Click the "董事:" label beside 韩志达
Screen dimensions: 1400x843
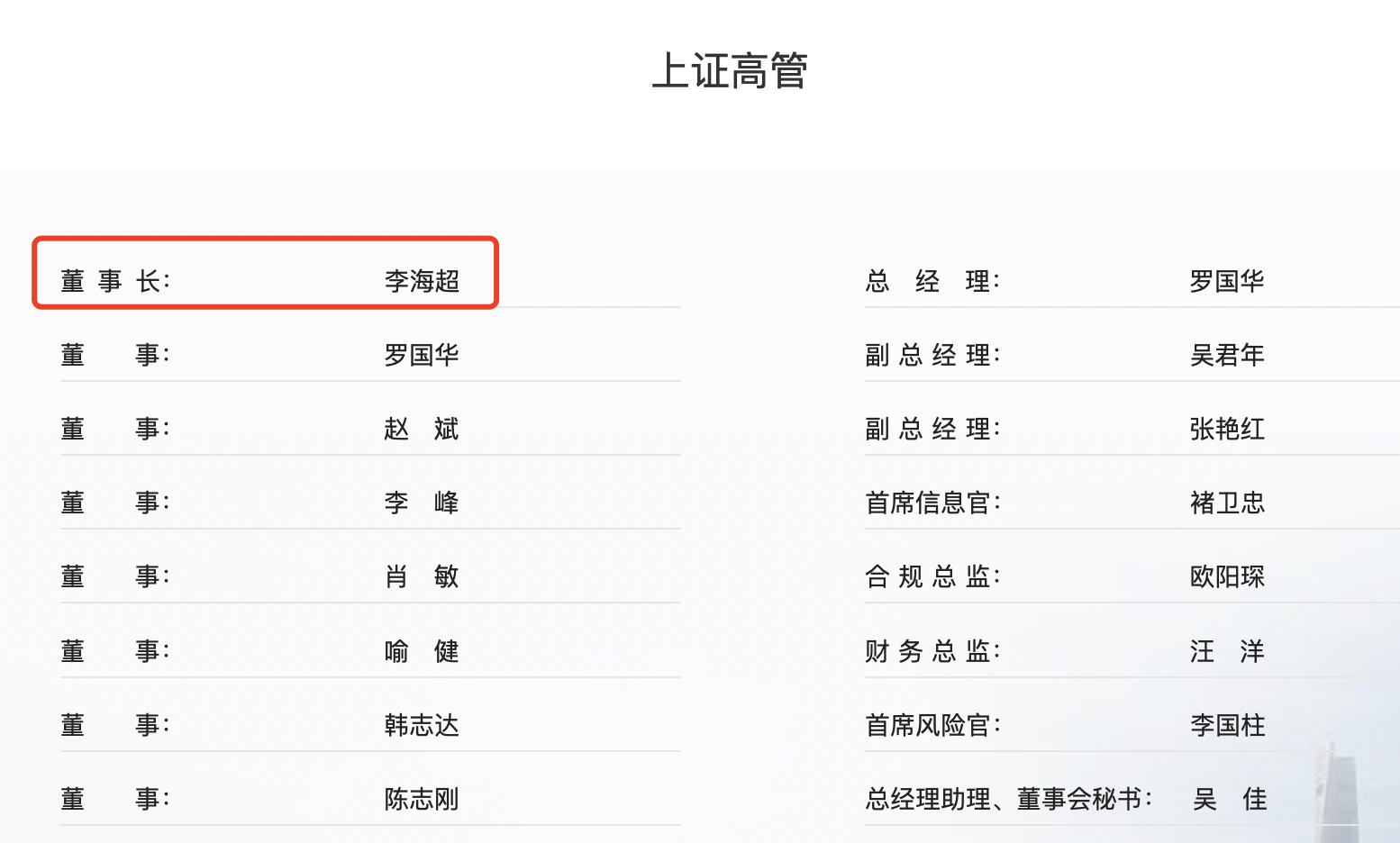pos(115,725)
